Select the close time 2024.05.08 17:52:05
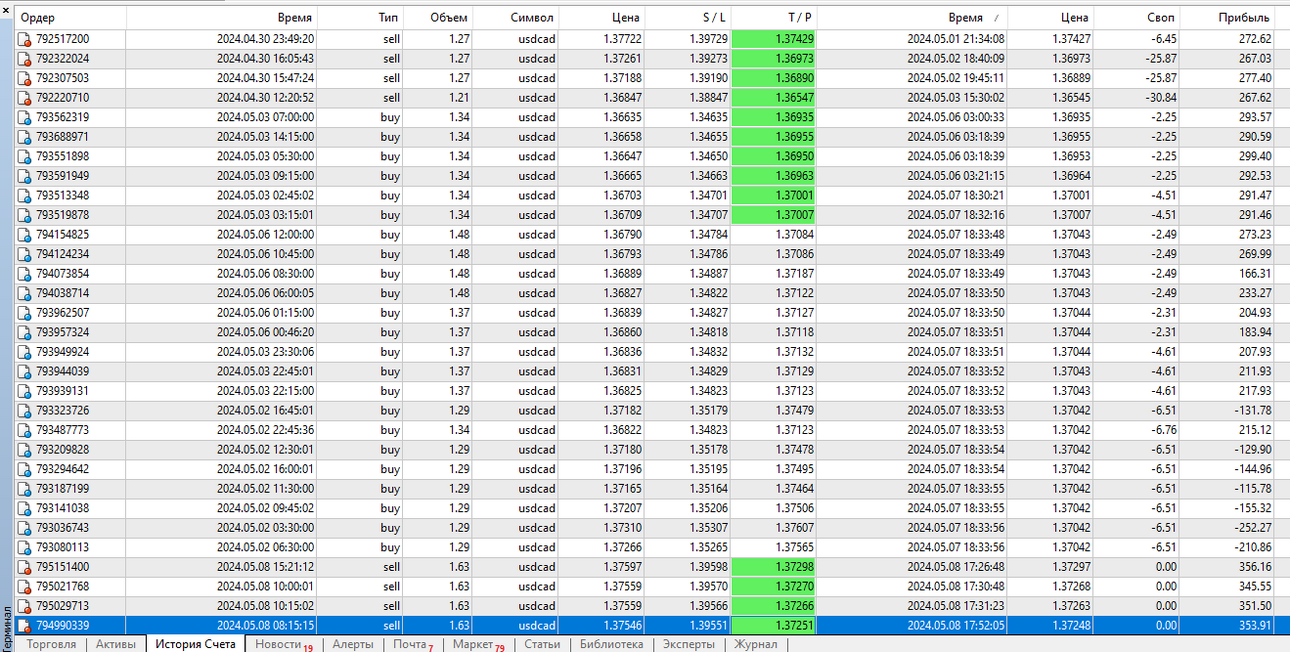The width and height of the screenshot is (1290, 652). (x=956, y=626)
